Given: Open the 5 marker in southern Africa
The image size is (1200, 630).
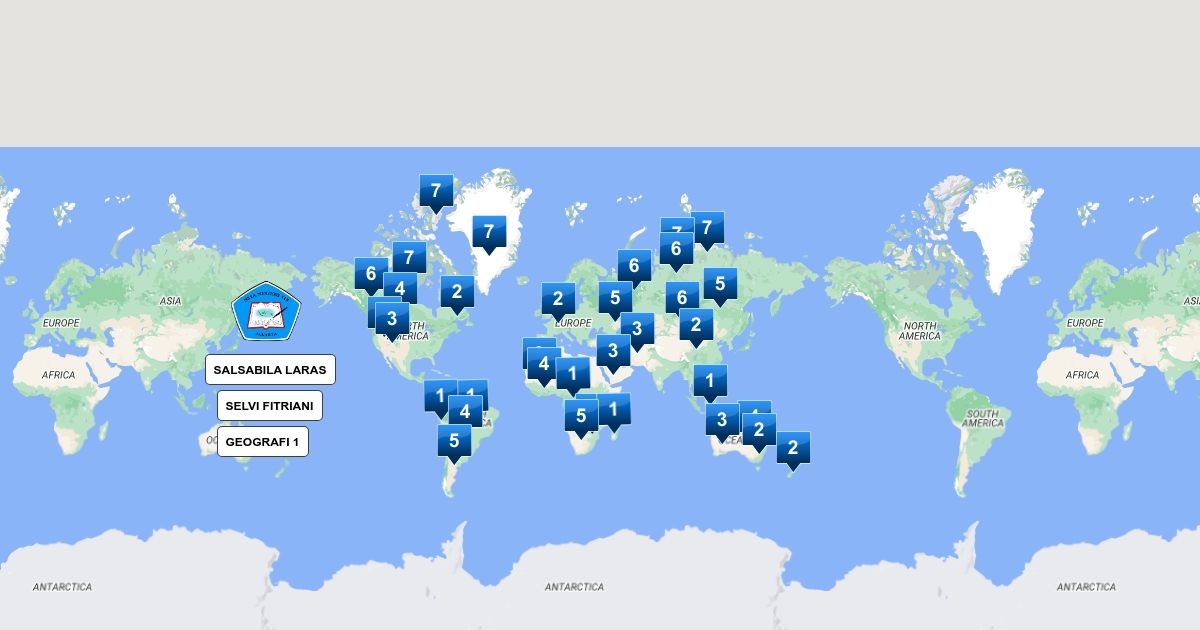Looking at the screenshot, I should (581, 416).
